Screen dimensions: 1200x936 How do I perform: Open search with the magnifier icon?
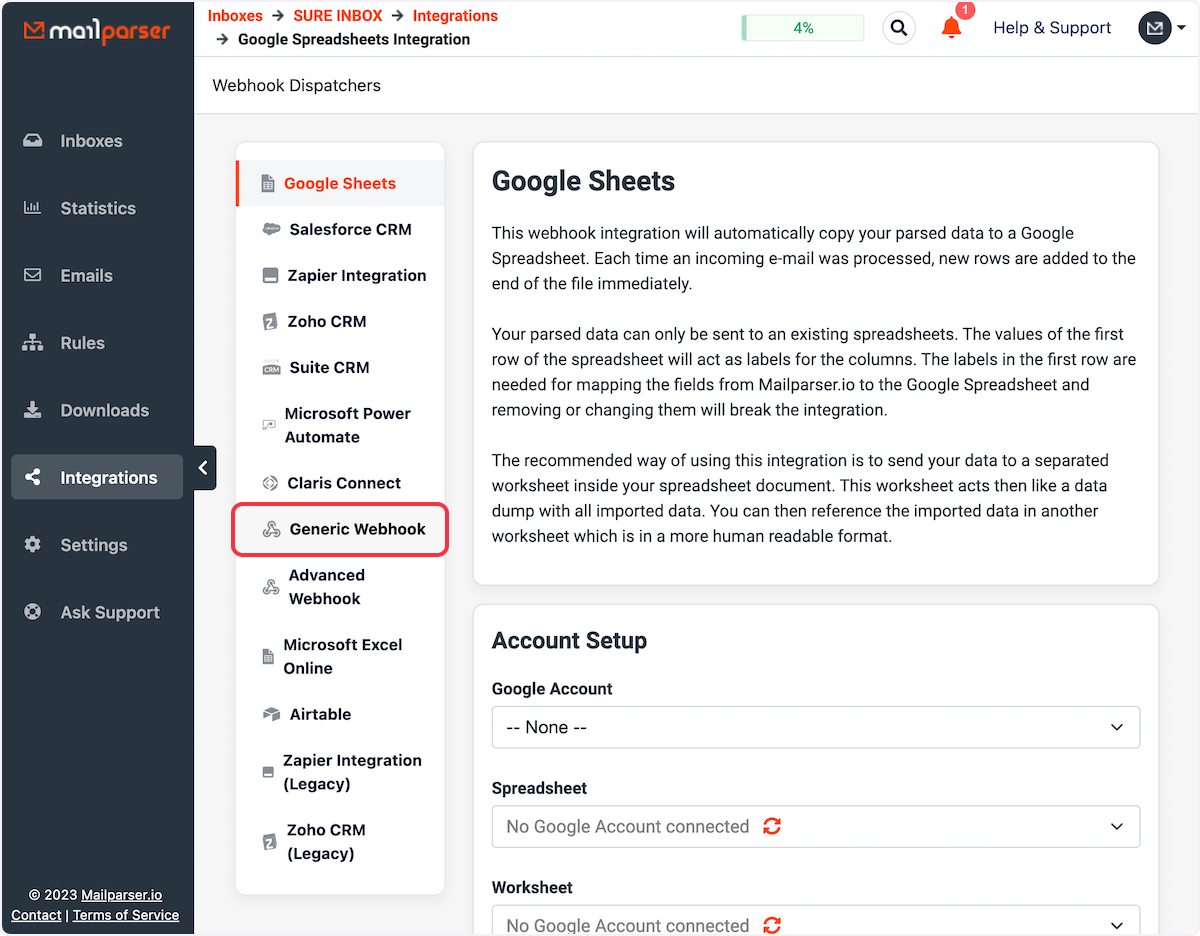pyautogui.click(x=899, y=28)
